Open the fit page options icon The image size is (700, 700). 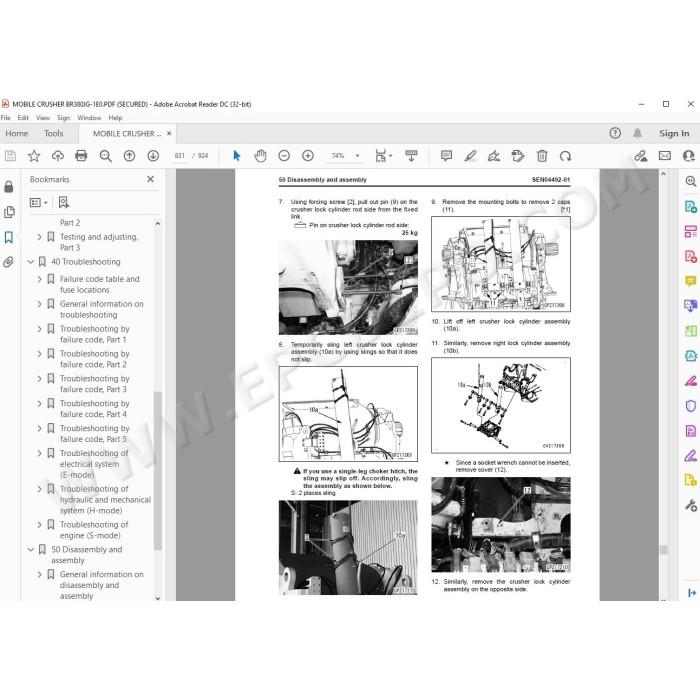click(x=383, y=156)
